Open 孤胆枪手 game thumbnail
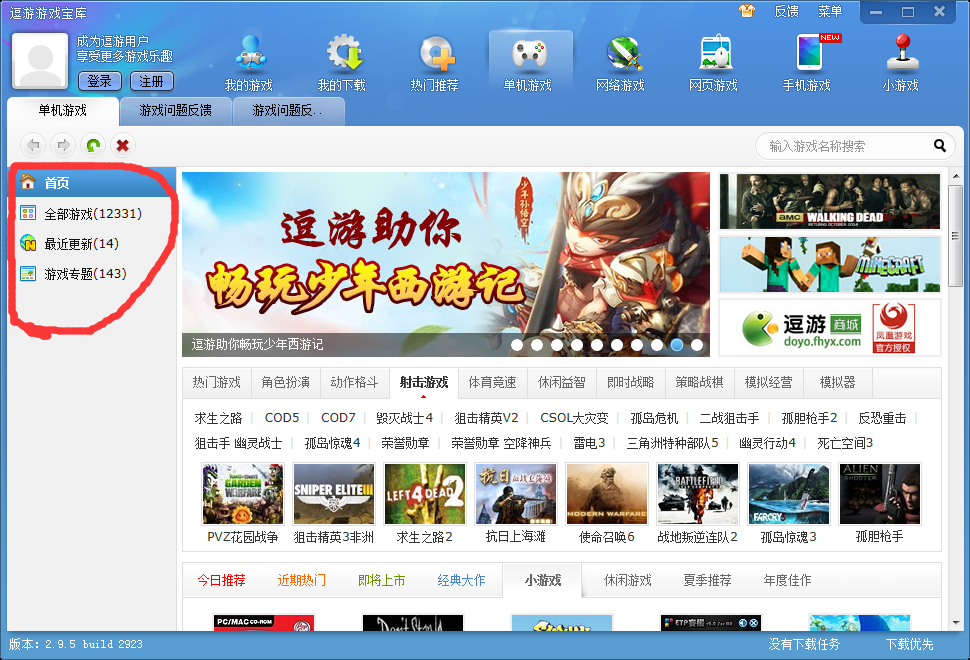The width and height of the screenshot is (970, 660). pos(880,494)
